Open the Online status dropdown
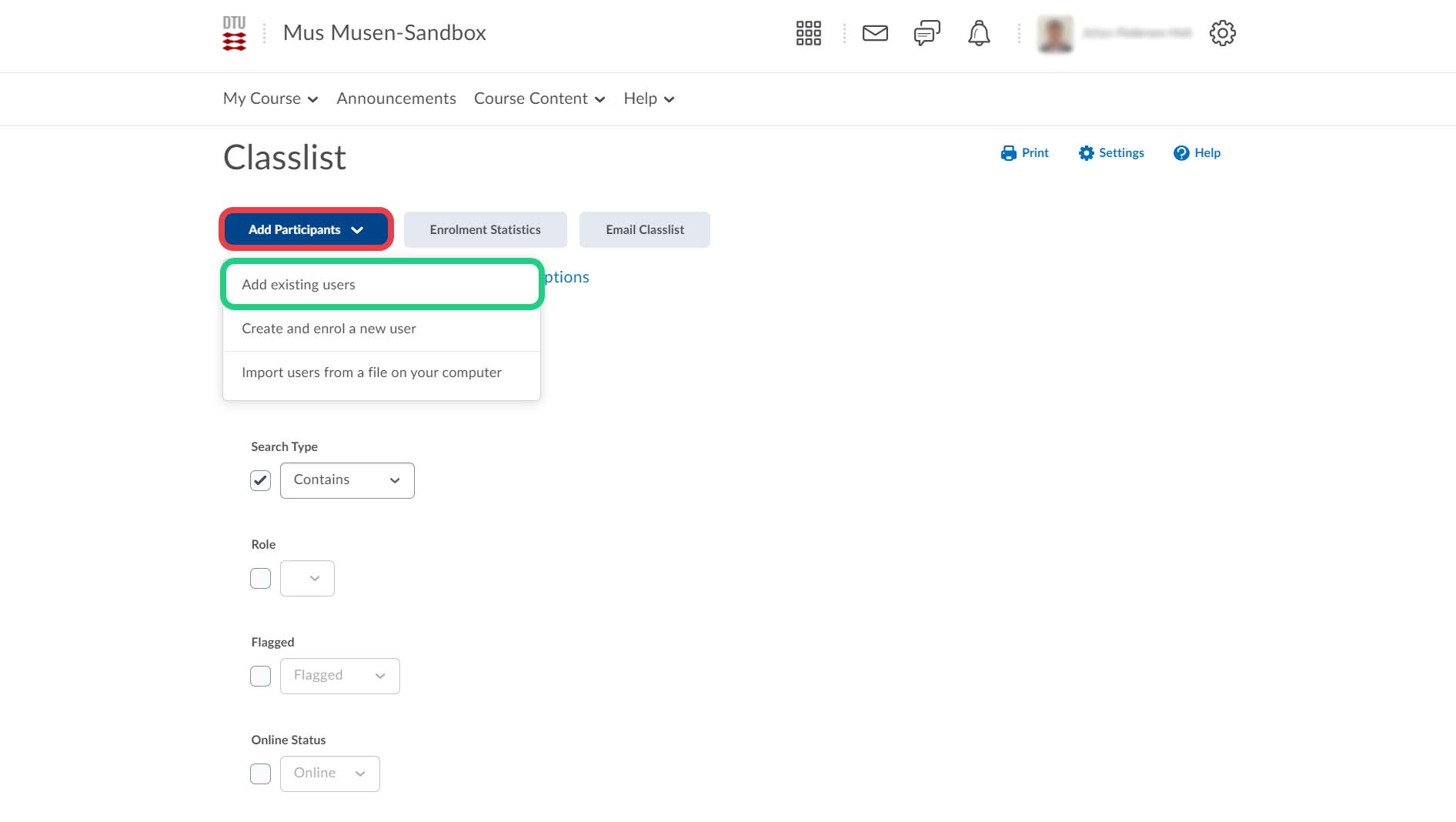 [329, 774]
